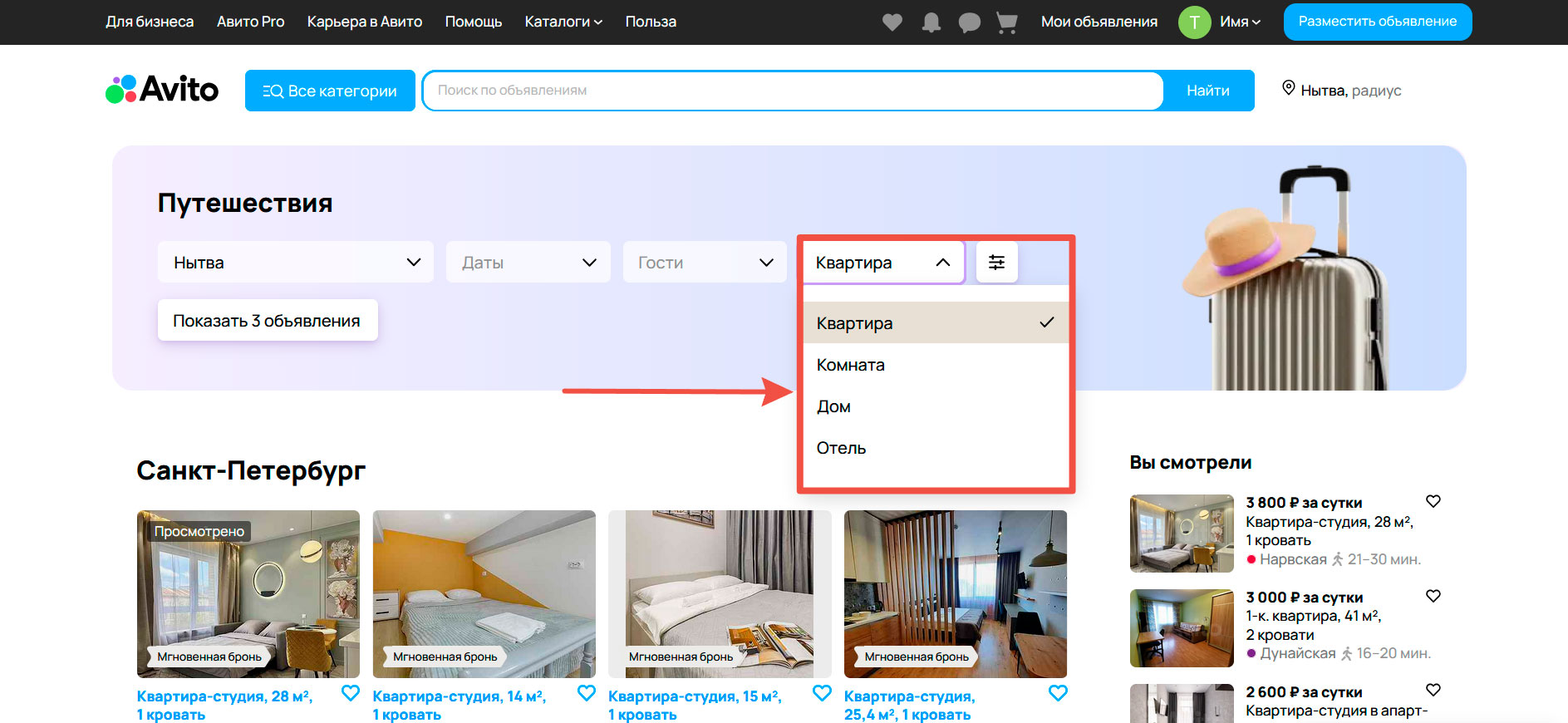This screenshot has height=723, width=1568.
Task: Open Помощь link
Action: coord(474,22)
